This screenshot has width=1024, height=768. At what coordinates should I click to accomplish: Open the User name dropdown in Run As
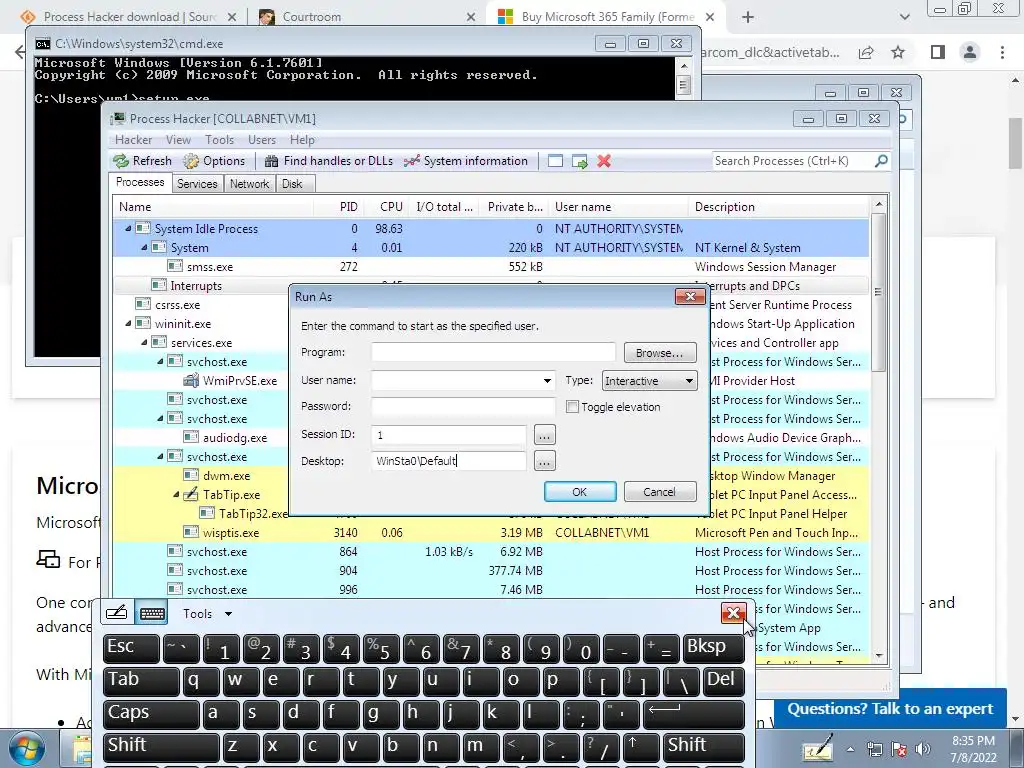click(547, 381)
